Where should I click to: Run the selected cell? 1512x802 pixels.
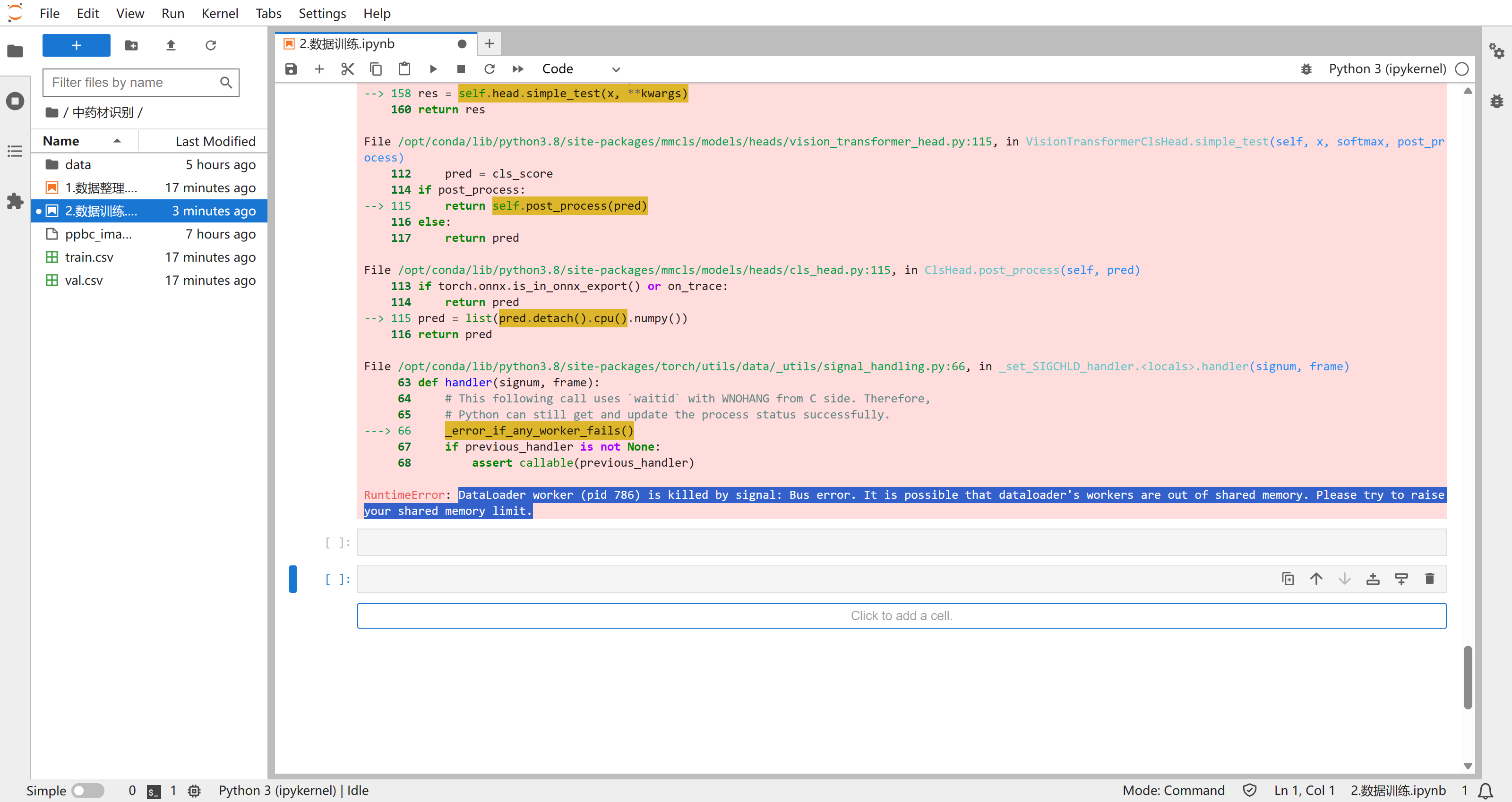[x=433, y=69]
